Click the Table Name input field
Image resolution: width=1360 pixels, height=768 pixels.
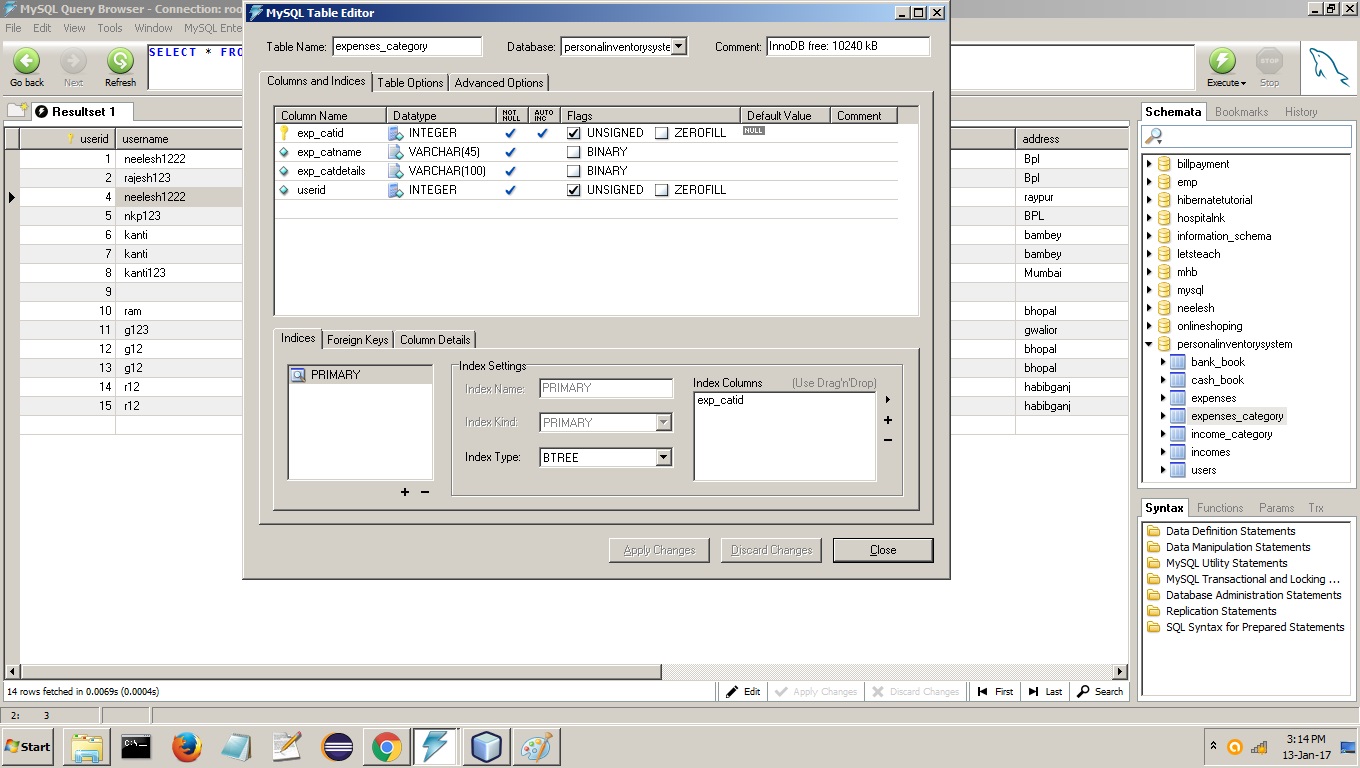(407, 46)
